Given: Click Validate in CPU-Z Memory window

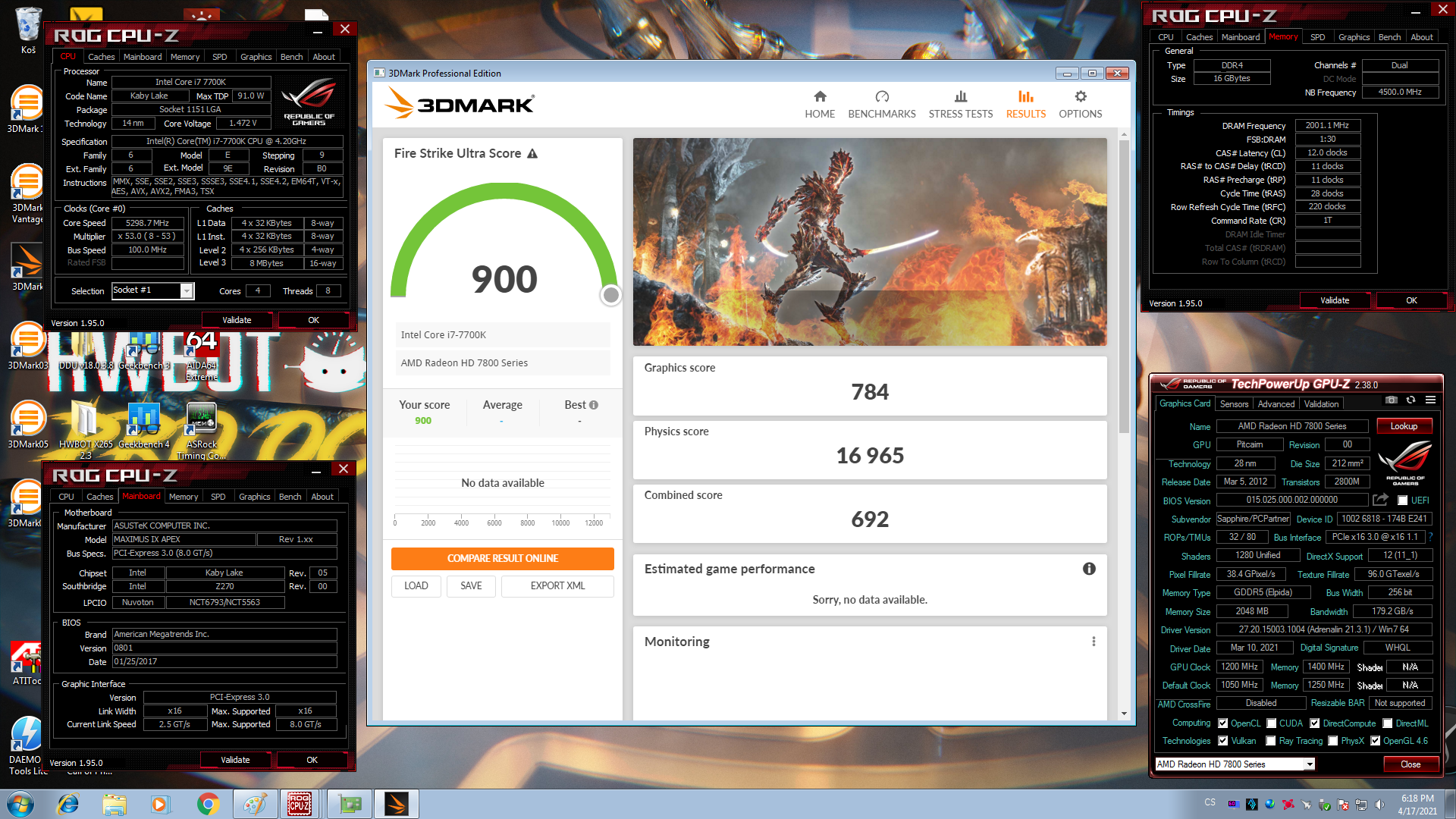Looking at the screenshot, I should 1335,300.
